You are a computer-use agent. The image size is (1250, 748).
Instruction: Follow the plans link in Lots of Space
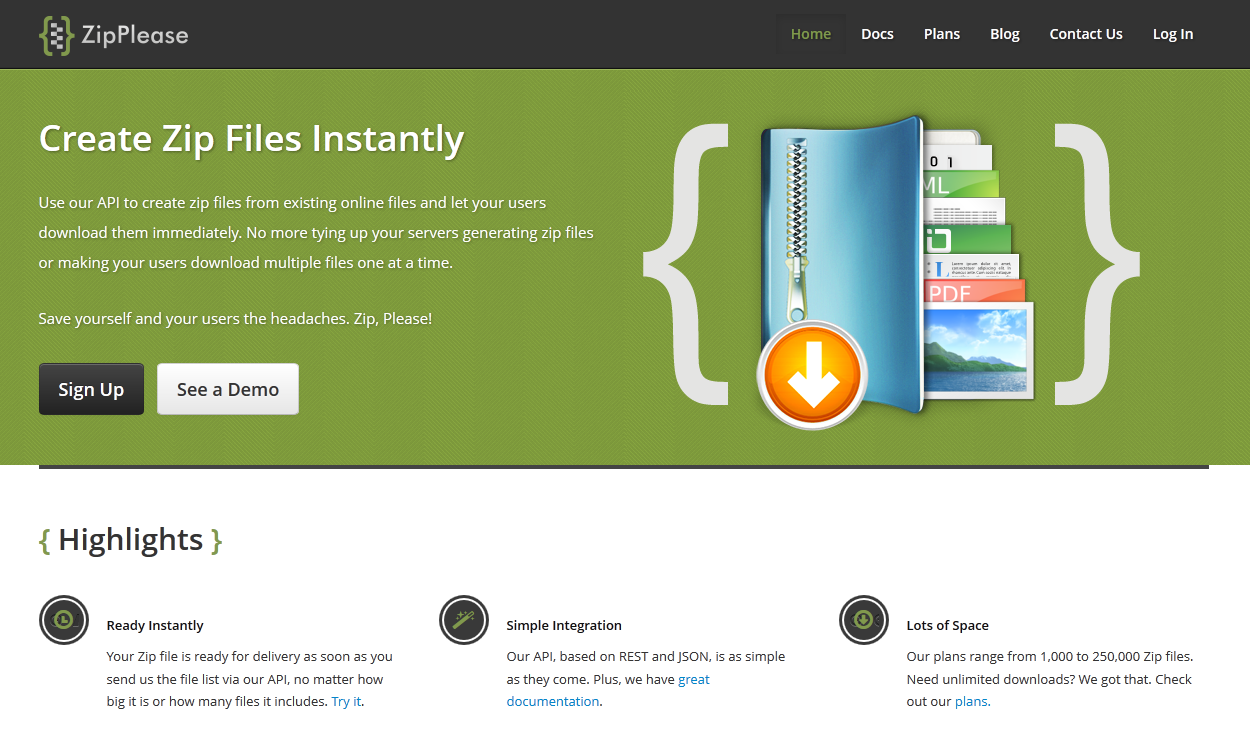[x=971, y=701]
